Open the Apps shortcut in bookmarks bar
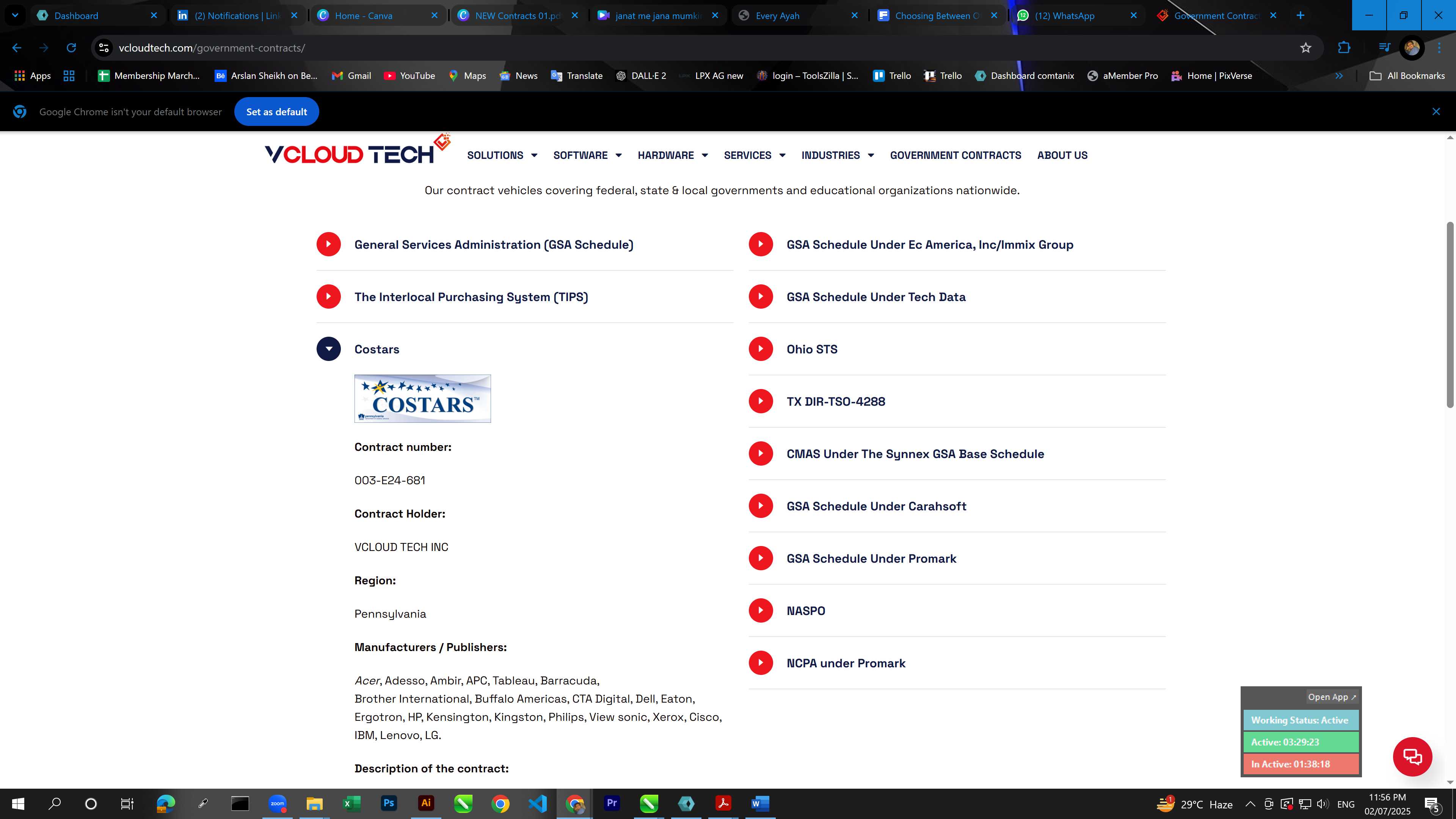Screen dimensions: 1456x819 [x=32, y=76]
